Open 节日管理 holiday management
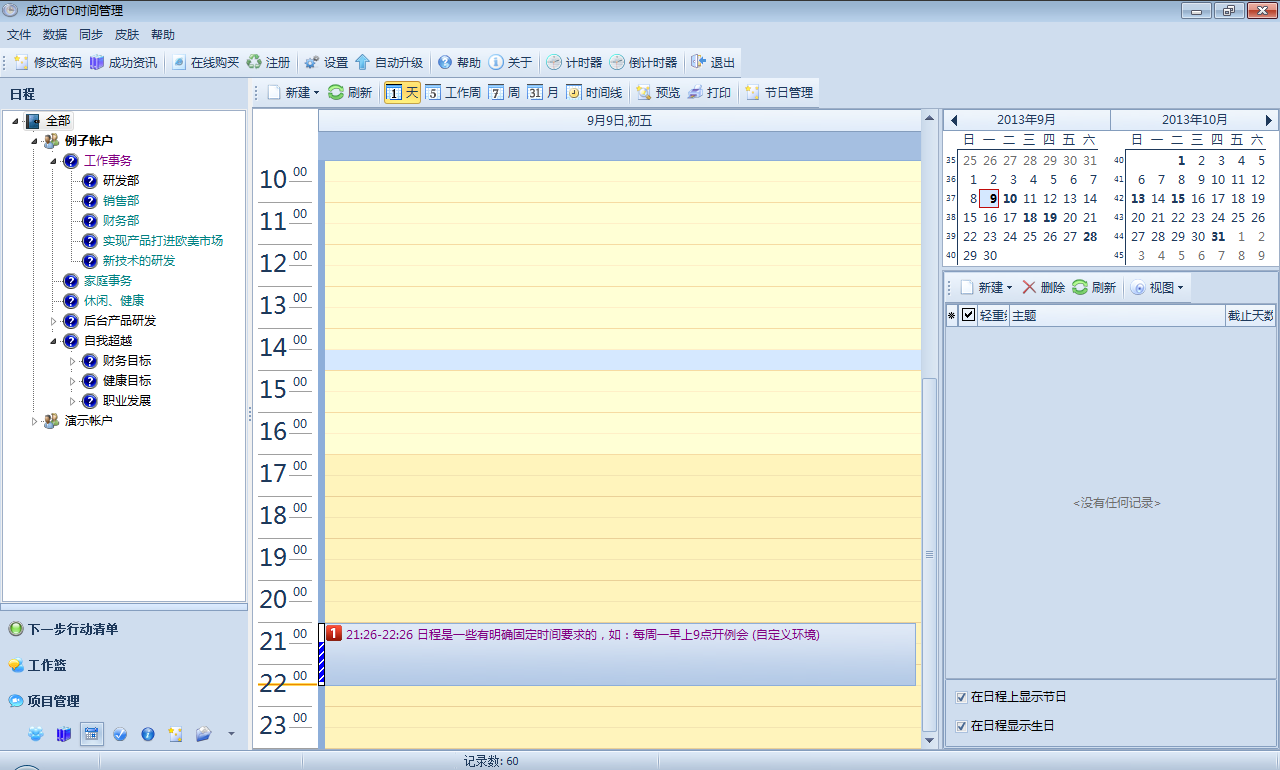The height and width of the screenshot is (770, 1280). tap(779, 92)
